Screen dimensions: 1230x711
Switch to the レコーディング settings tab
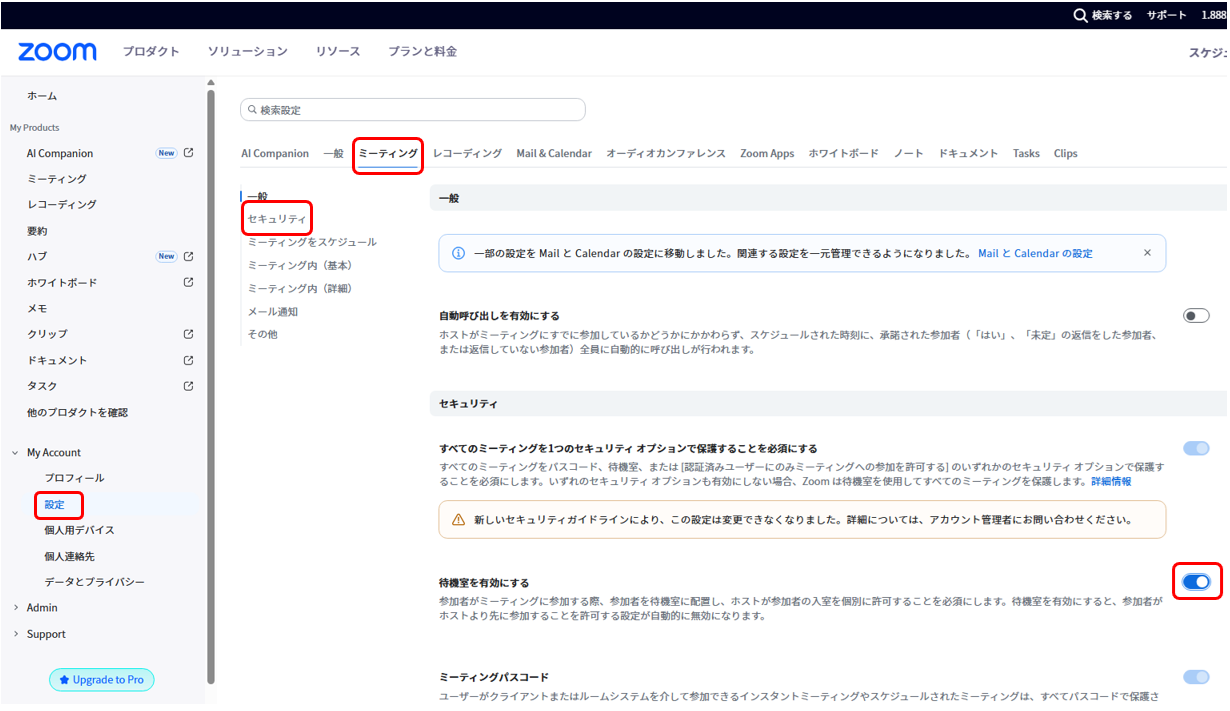pyautogui.click(x=467, y=153)
